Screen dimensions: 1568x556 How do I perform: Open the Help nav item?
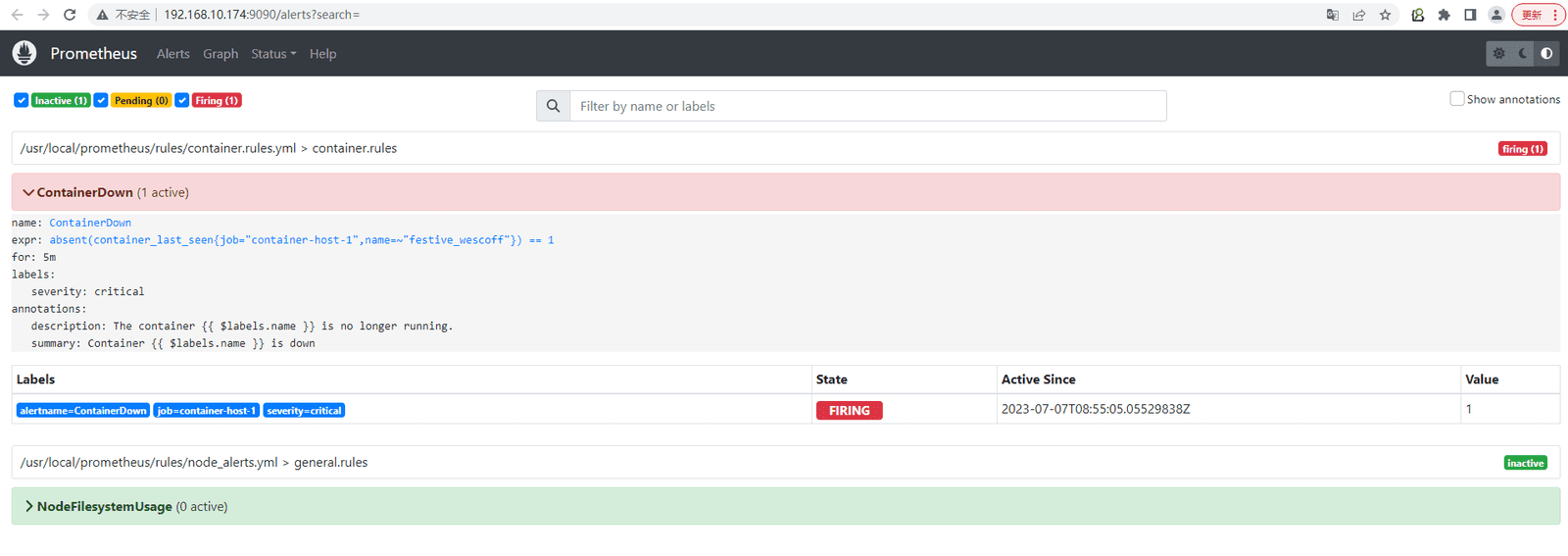[322, 54]
